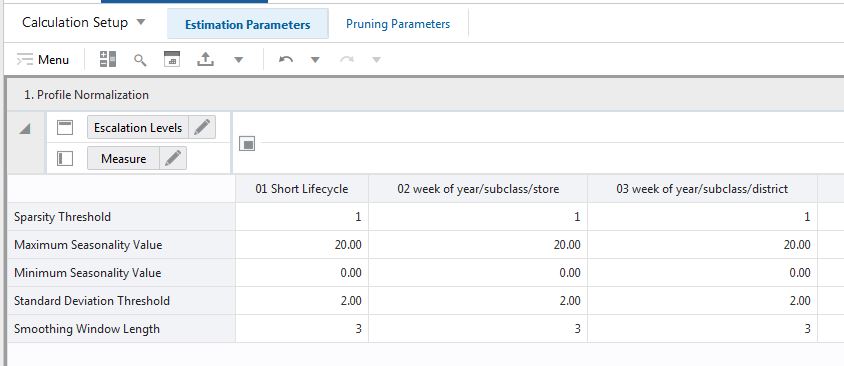Screen dimensions: 844x366
Task: Collapse the view with the triangle corner icon
Action: click(x=25, y=129)
